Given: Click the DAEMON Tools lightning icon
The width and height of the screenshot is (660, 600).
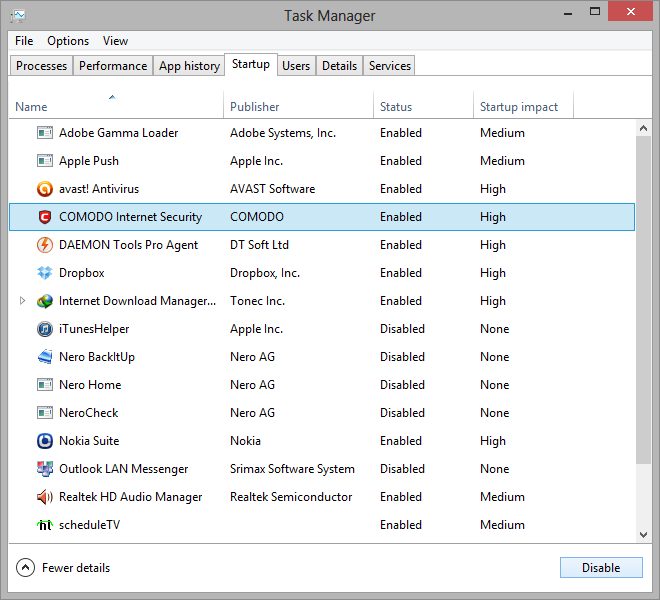Looking at the screenshot, I should click(x=45, y=245).
